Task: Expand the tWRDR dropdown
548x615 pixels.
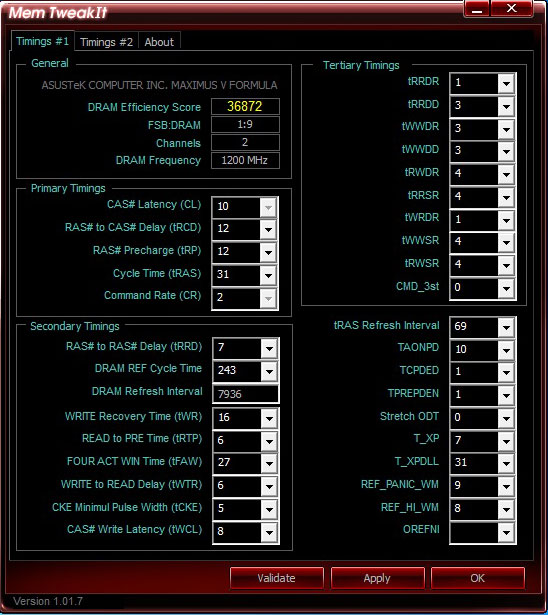Action: point(506,220)
